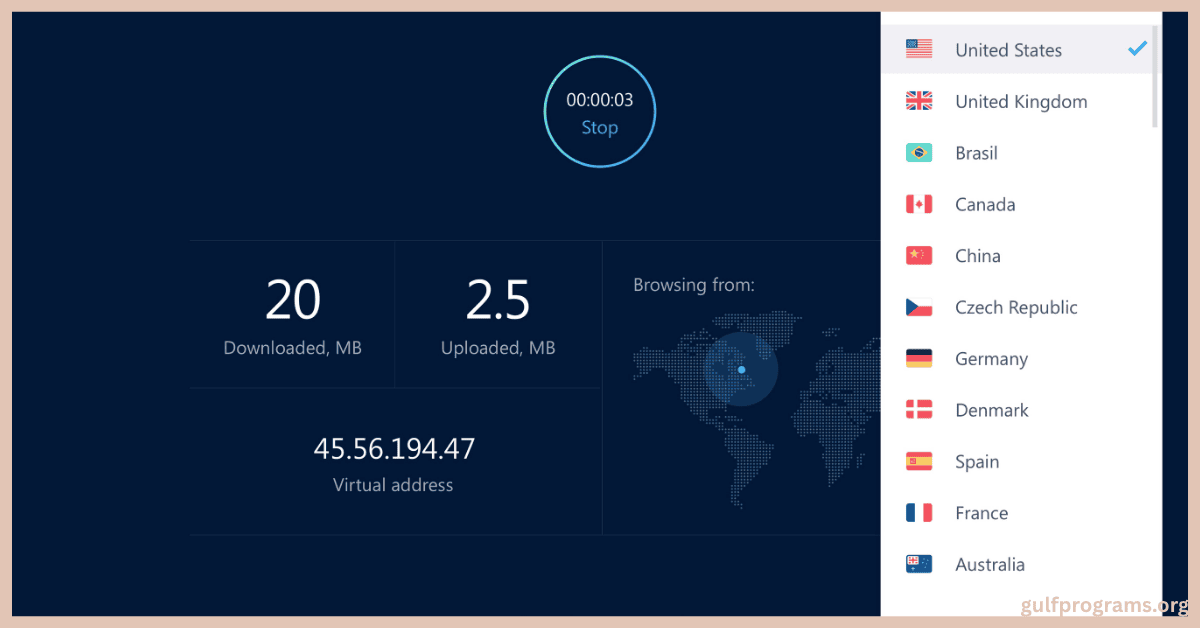The height and width of the screenshot is (628, 1200).
Task: Click the checkmark next to United States
Action: point(1137,47)
